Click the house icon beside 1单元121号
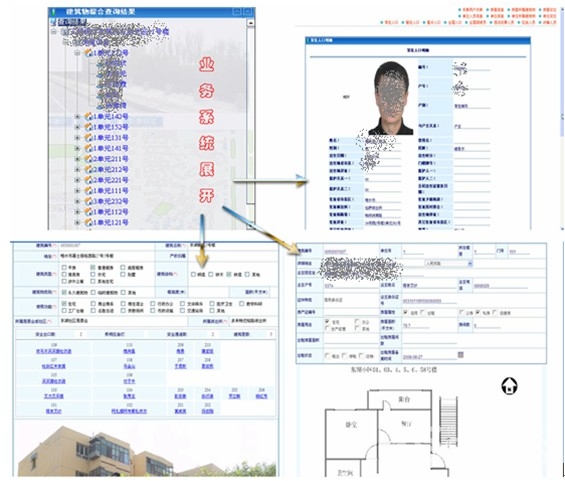 pyautogui.click(x=88, y=222)
